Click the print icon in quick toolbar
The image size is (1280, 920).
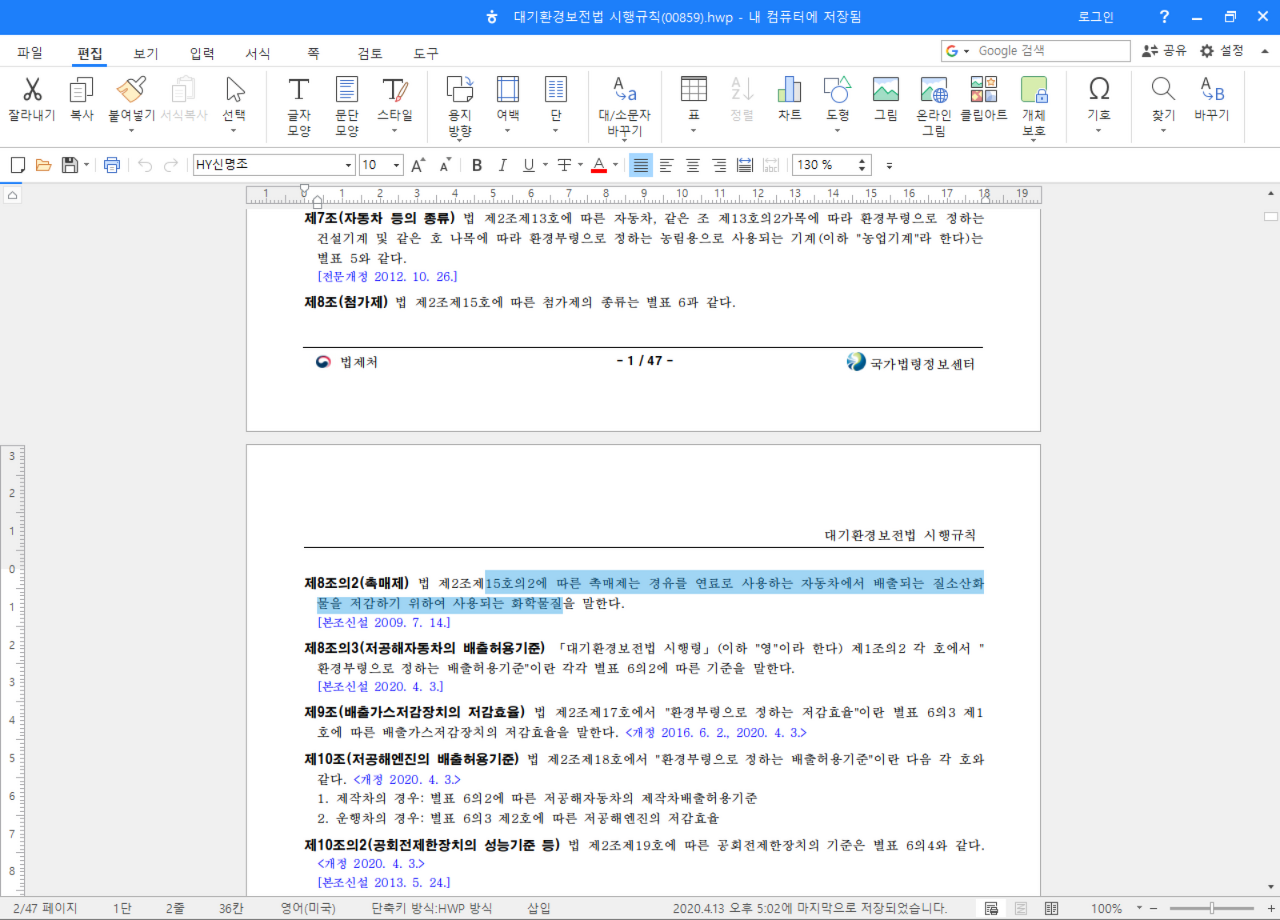111,165
